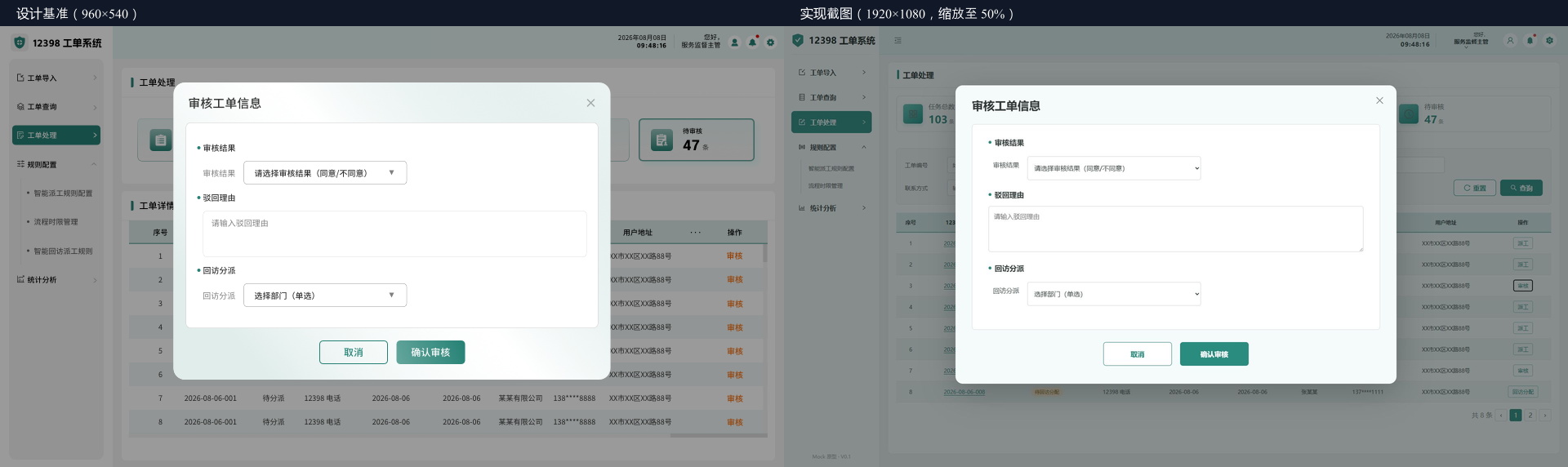The width and height of the screenshot is (1568, 467).
Task: Click 回访分配 button in implementation table row 8
Action: tap(1523, 392)
